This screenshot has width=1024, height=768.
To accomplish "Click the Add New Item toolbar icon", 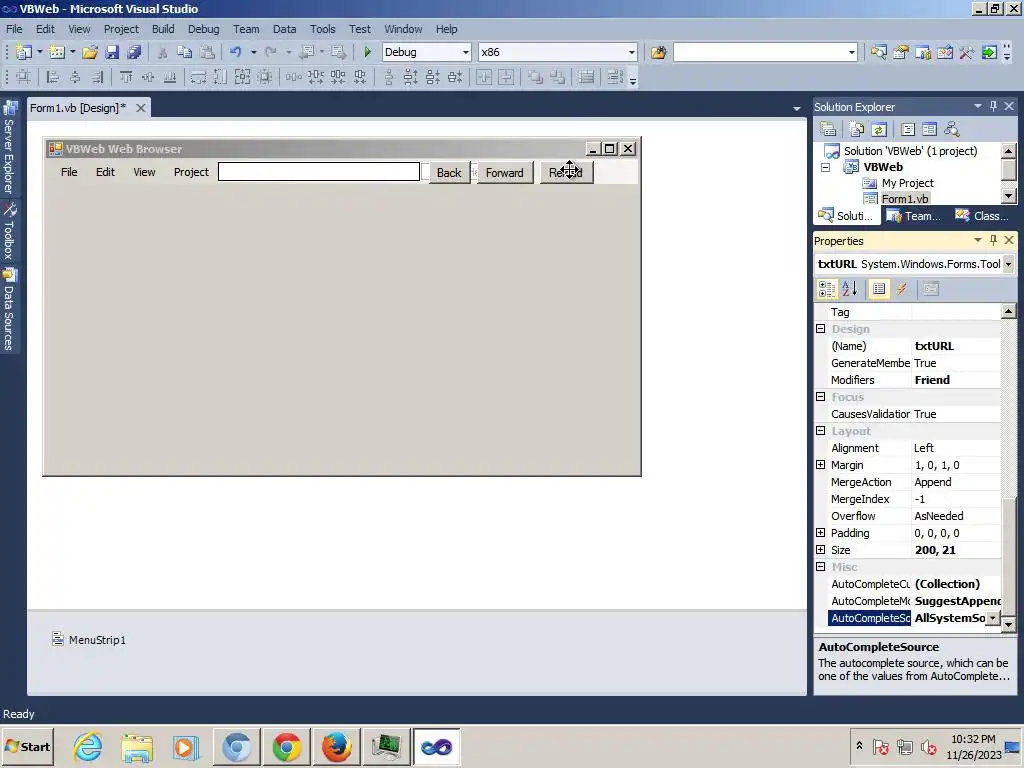I will pos(57,52).
